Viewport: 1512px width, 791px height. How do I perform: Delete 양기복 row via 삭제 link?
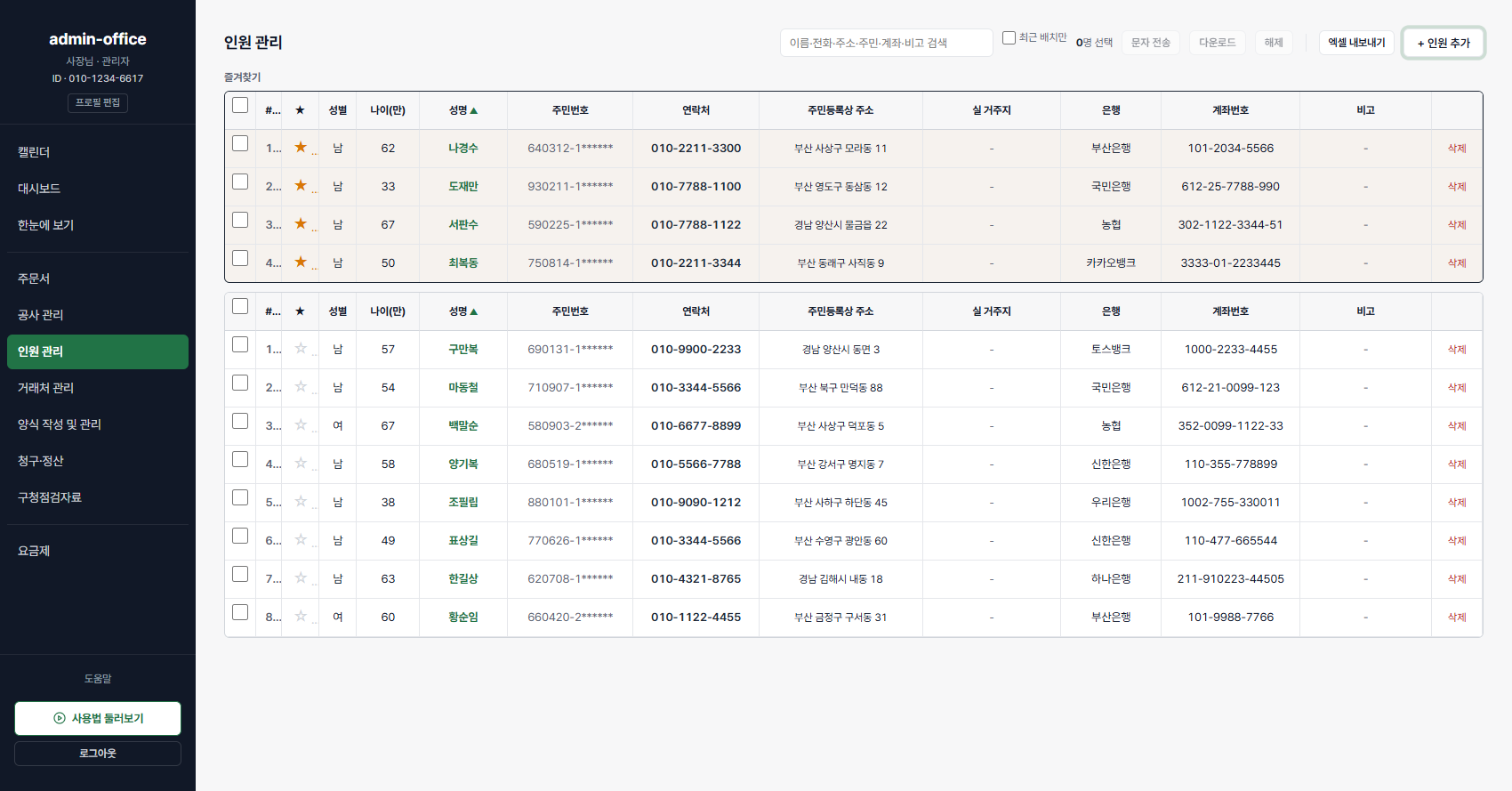tap(1457, 464)
